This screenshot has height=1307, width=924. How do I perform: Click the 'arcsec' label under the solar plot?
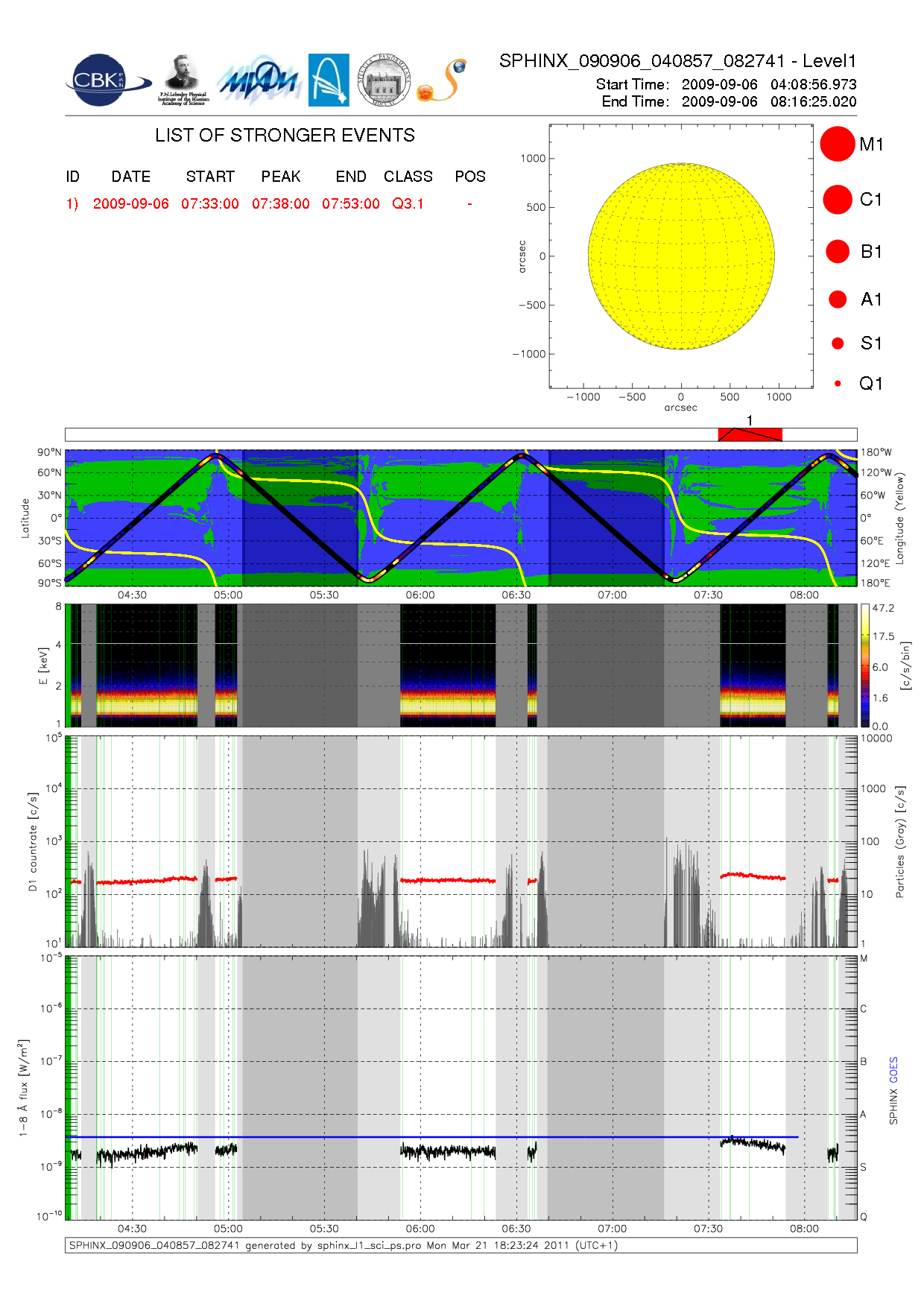681,408
